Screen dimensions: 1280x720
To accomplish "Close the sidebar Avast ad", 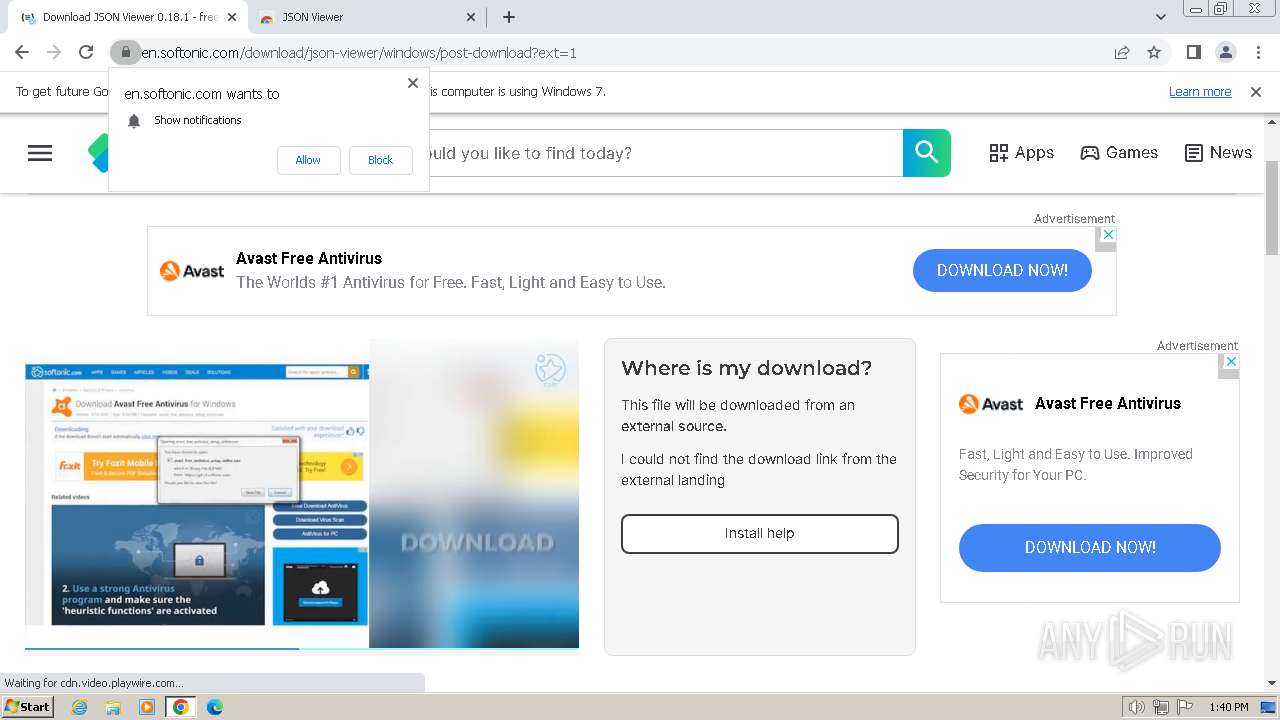I will click(x=1232, y=361).
